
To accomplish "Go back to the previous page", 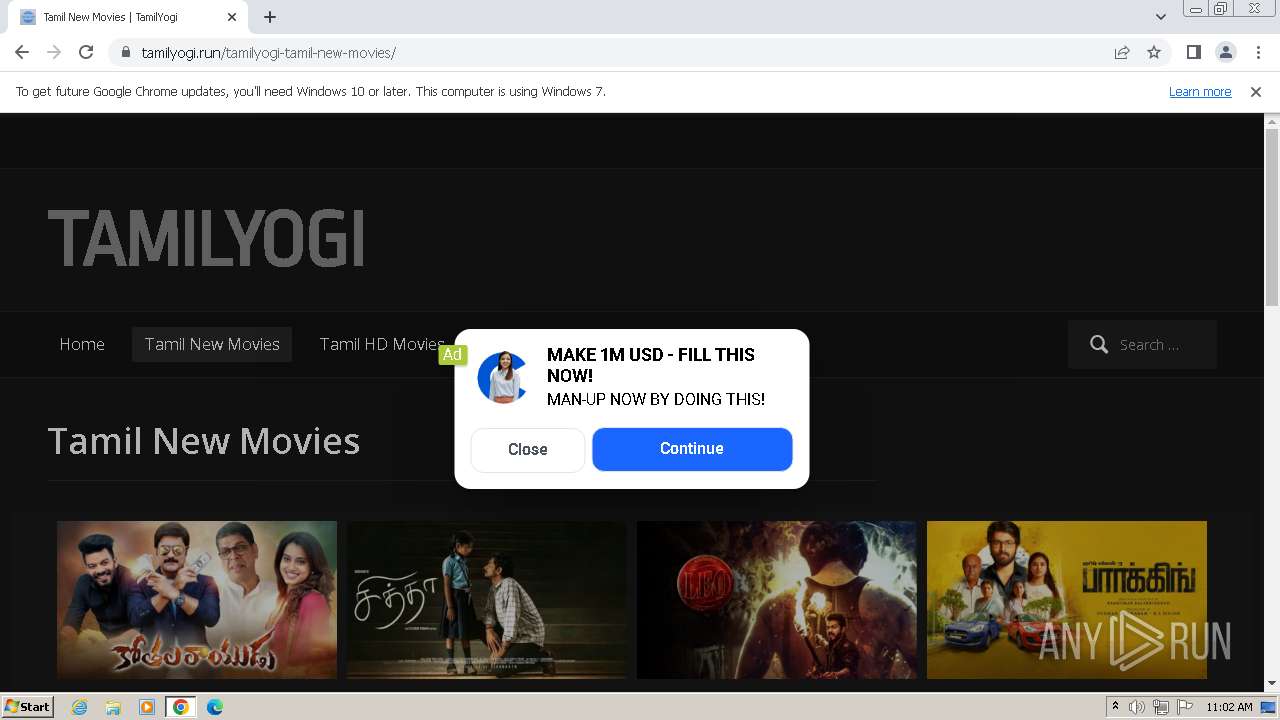I will click(x=22, y=52).
